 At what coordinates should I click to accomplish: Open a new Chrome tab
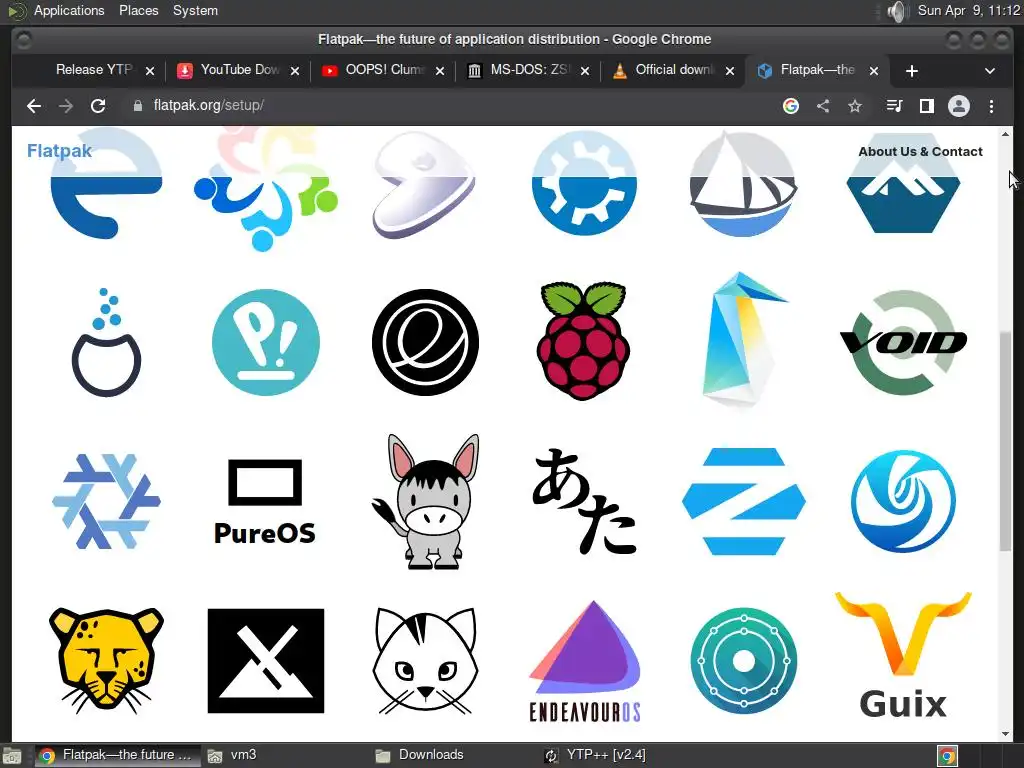(912, 71)
